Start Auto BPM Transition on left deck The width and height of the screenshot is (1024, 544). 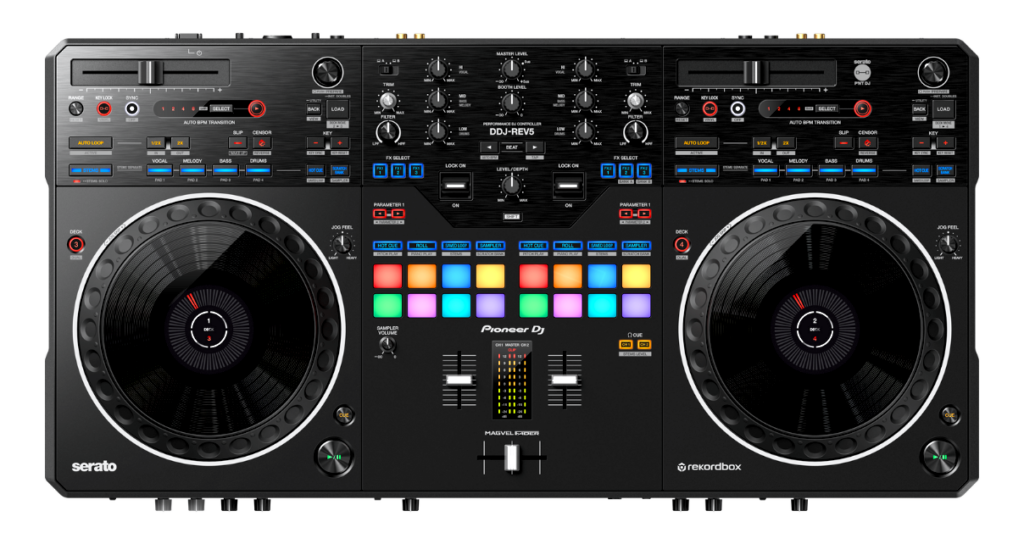click(257, 108)
